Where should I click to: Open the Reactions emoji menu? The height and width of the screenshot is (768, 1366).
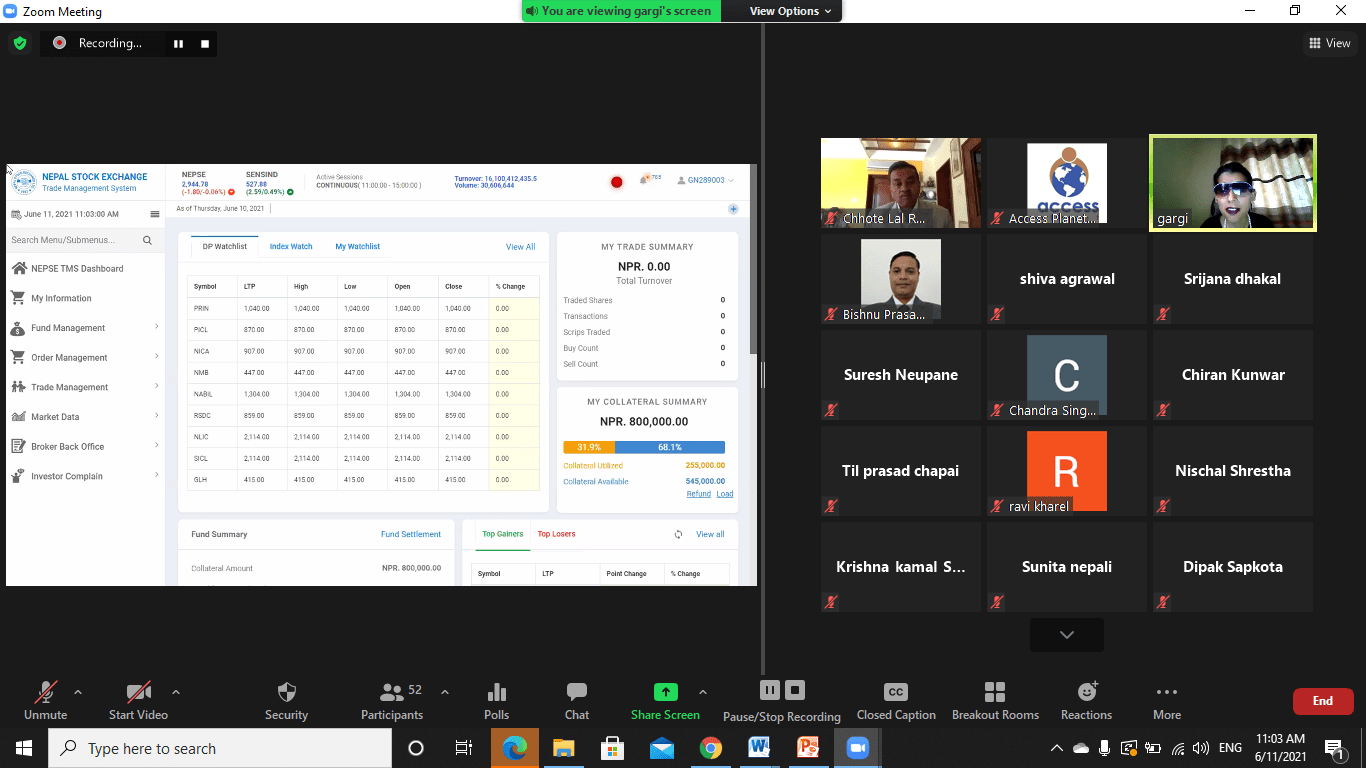(x=1086, y=692)
